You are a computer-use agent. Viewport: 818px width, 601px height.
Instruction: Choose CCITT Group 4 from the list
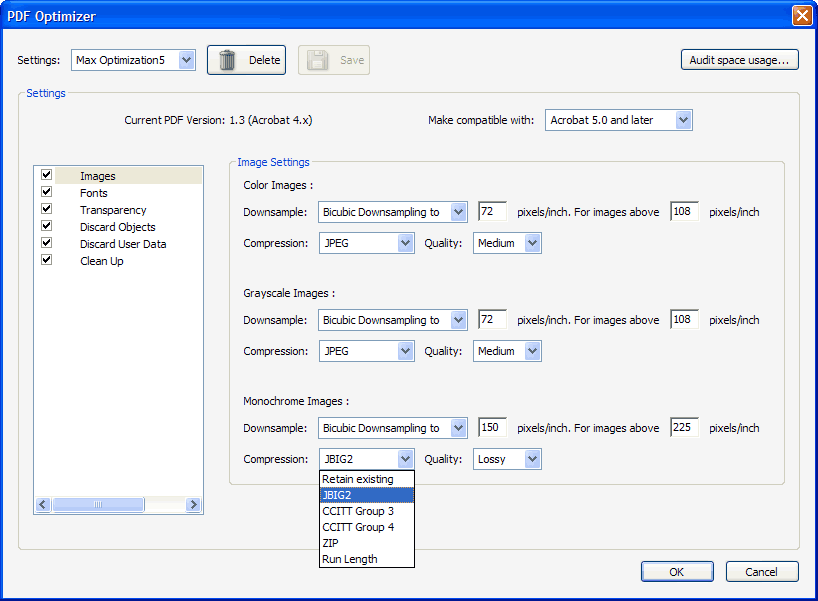coord(358,527)
